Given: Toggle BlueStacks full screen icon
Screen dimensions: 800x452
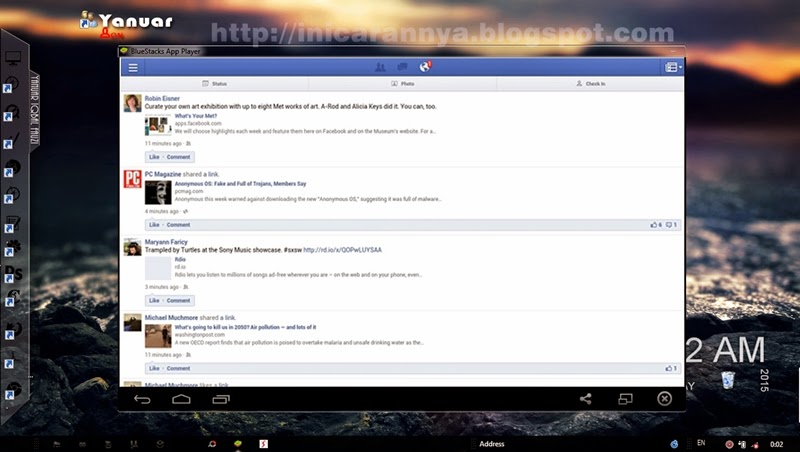Looking at the screenshot, I should [x=626, y=399].
